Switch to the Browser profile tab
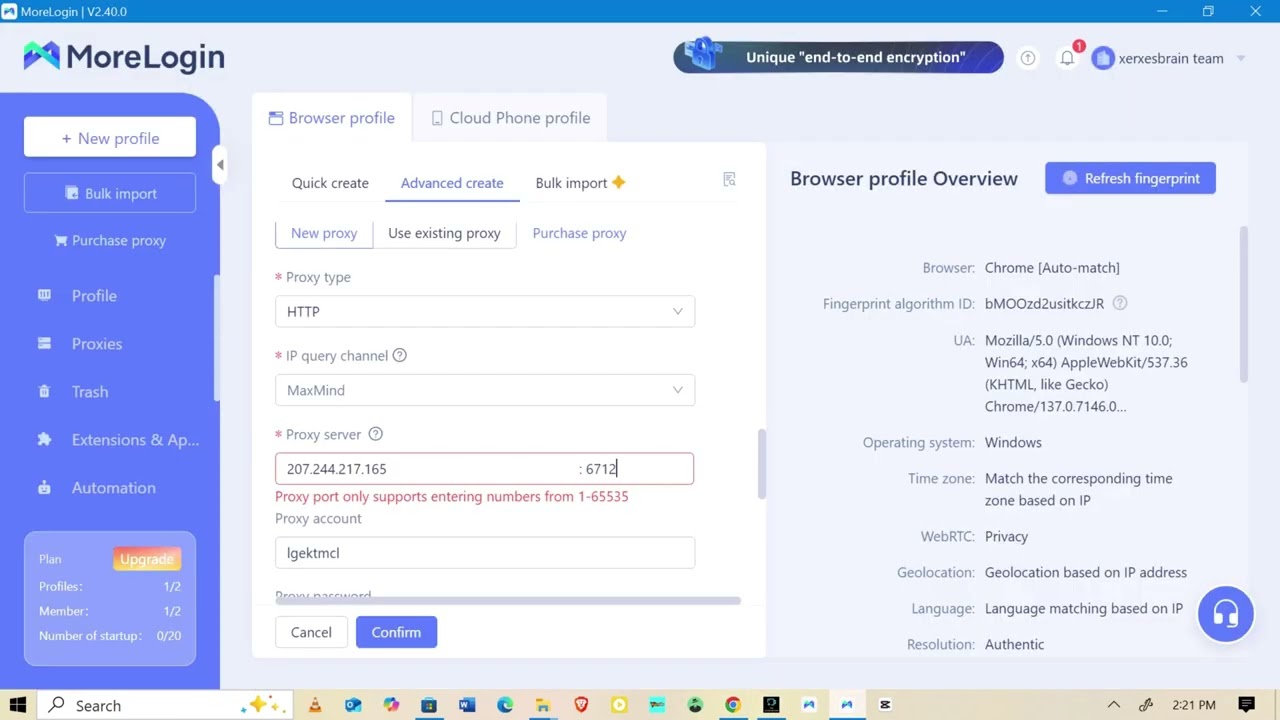This screenshot has width=1280, height=720. tap(331, 118)
